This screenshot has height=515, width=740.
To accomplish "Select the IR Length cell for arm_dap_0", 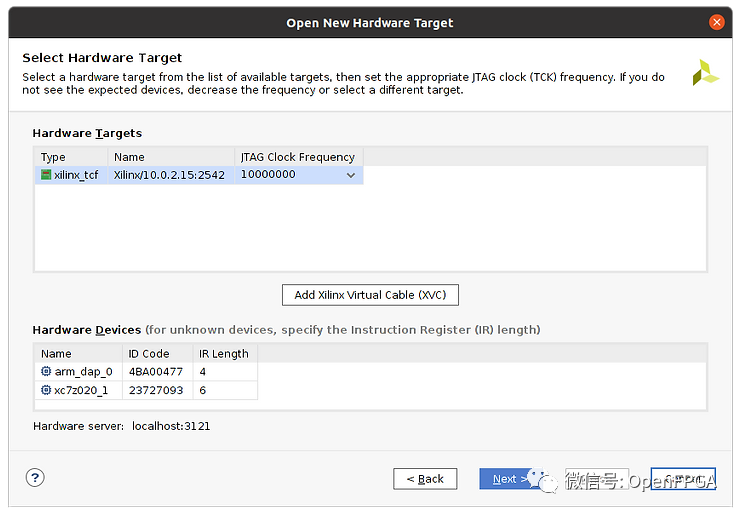I will (x=224, y=371).
